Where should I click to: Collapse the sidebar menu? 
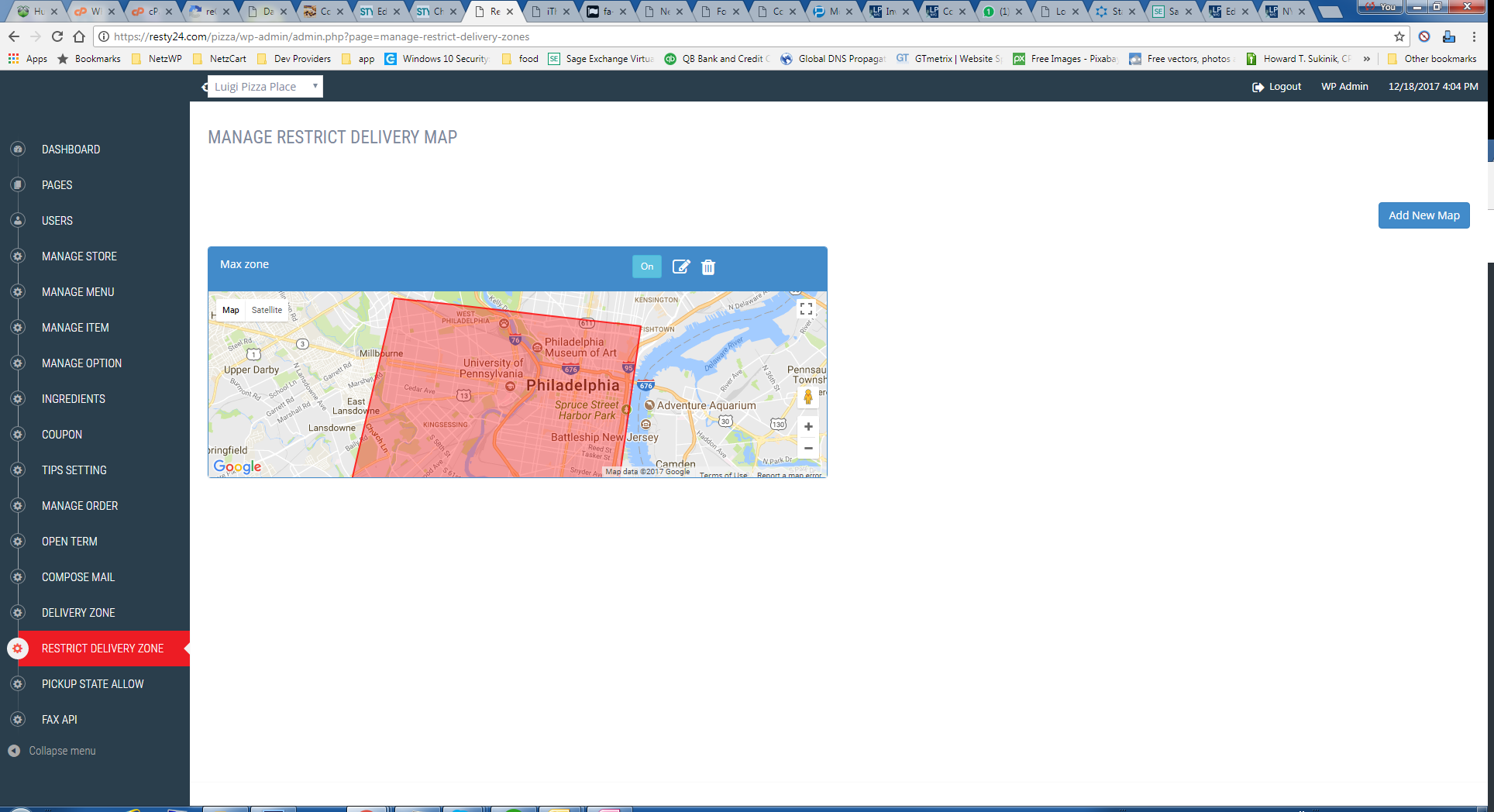(52, 751)
